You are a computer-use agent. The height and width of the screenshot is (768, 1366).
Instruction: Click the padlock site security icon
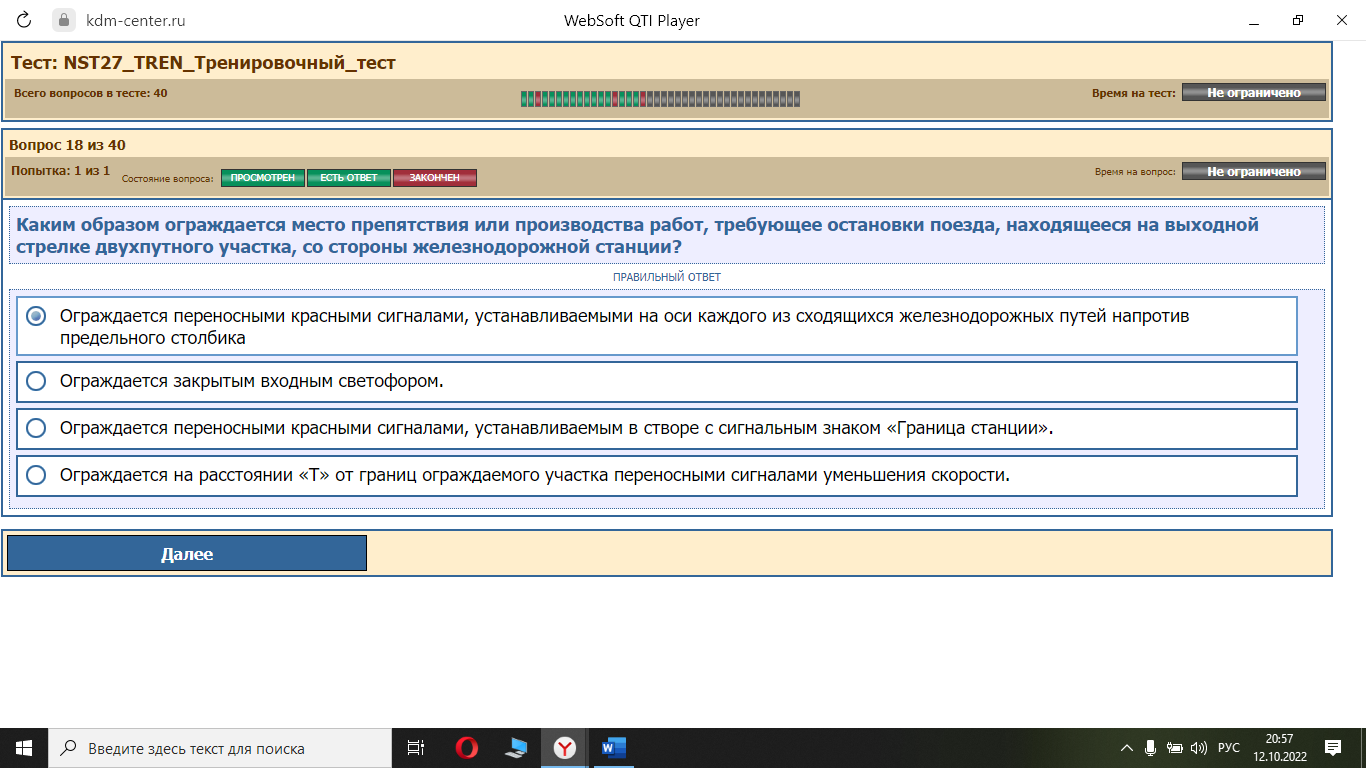point(63,20)
